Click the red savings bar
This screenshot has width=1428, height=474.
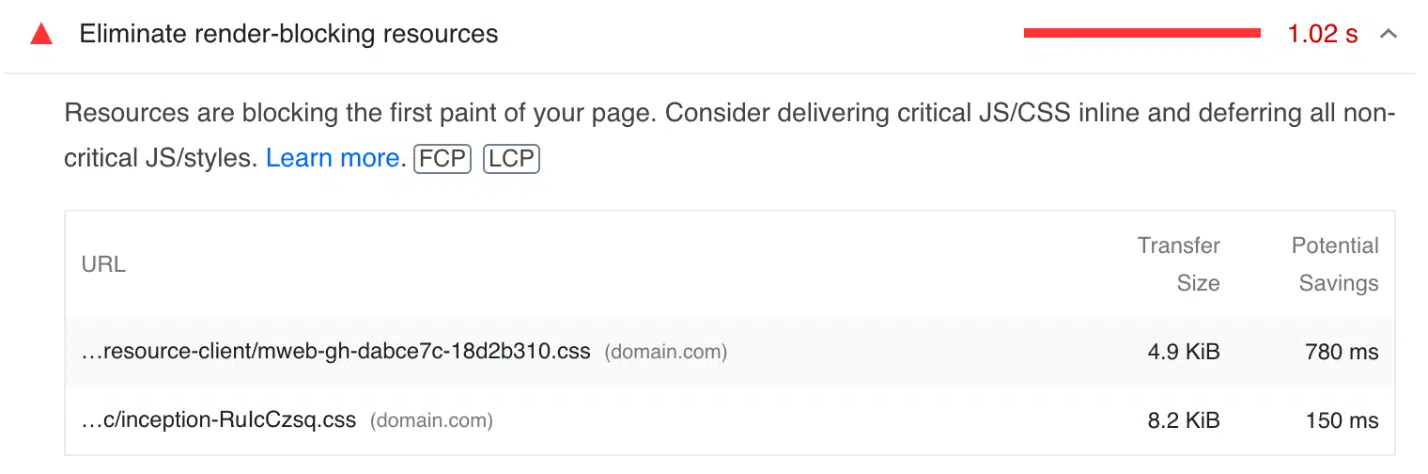tap(1141, 34)
